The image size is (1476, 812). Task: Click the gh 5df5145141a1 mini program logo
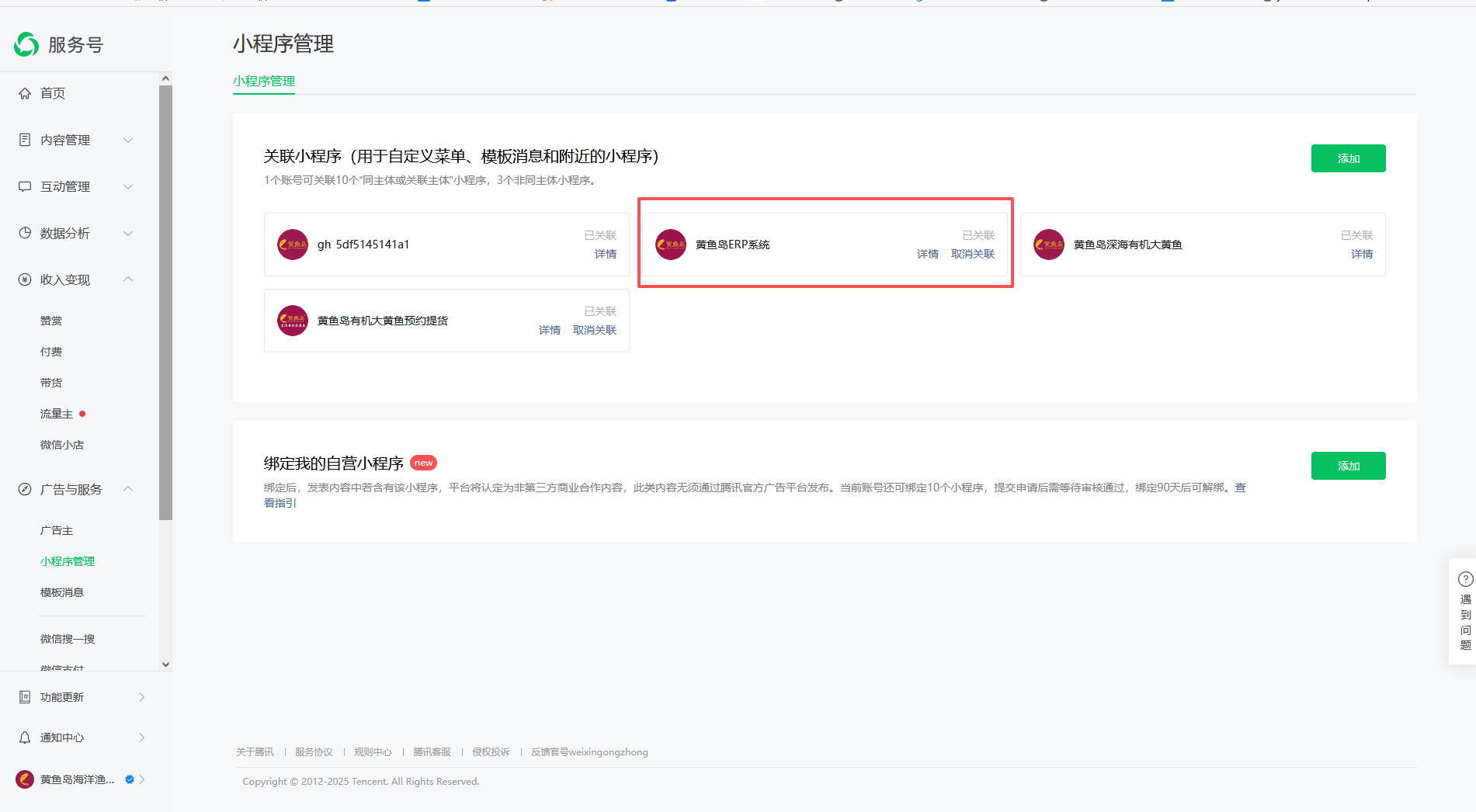[x=293, y=245]
